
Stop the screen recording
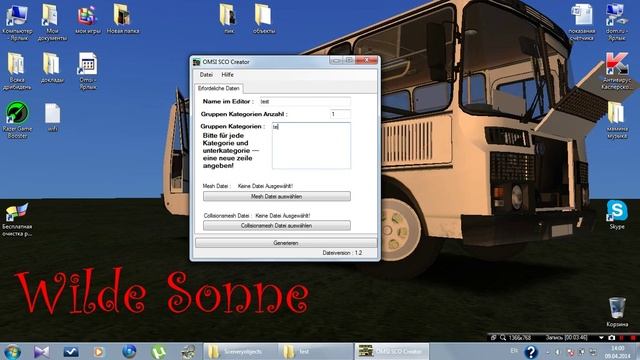pos(633,338)
